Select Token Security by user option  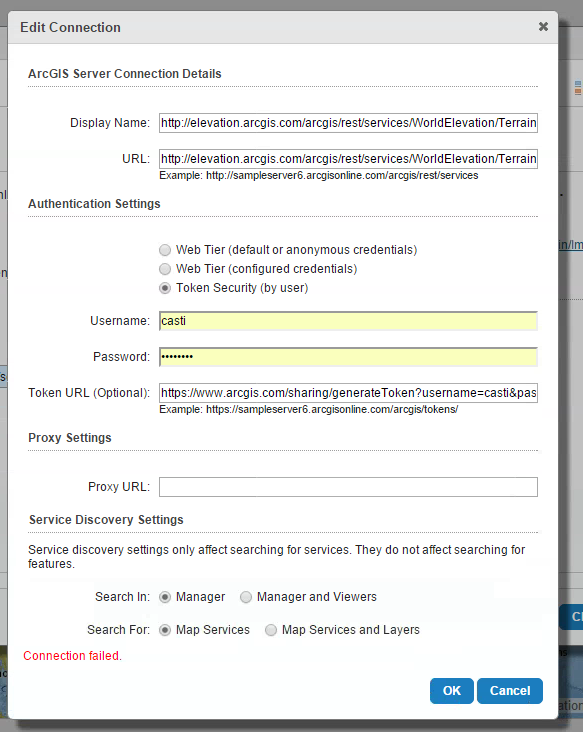(165, 288)
